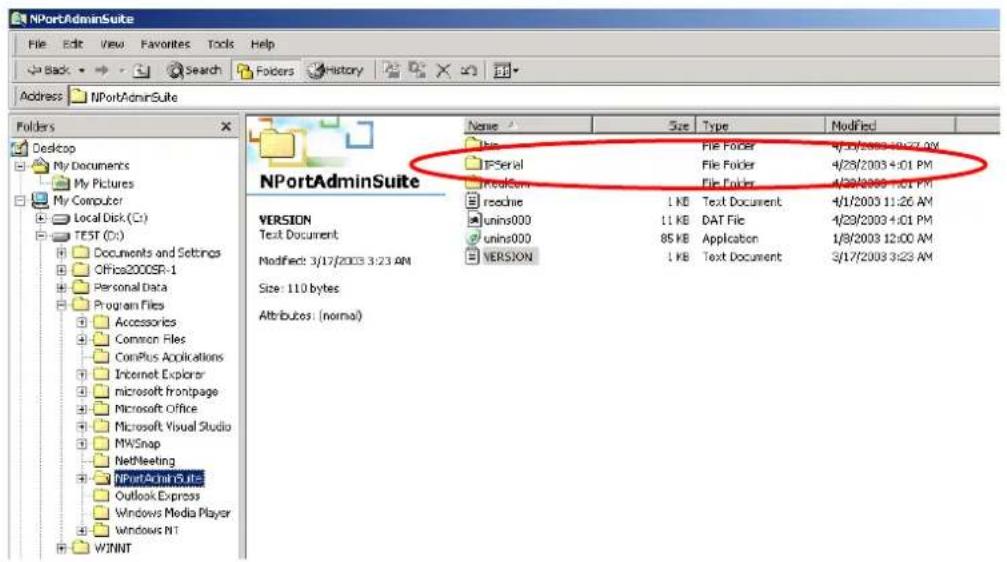The image size is (1007, 562).
Task: Expand the Common Files node
Action: pos(82,340)
